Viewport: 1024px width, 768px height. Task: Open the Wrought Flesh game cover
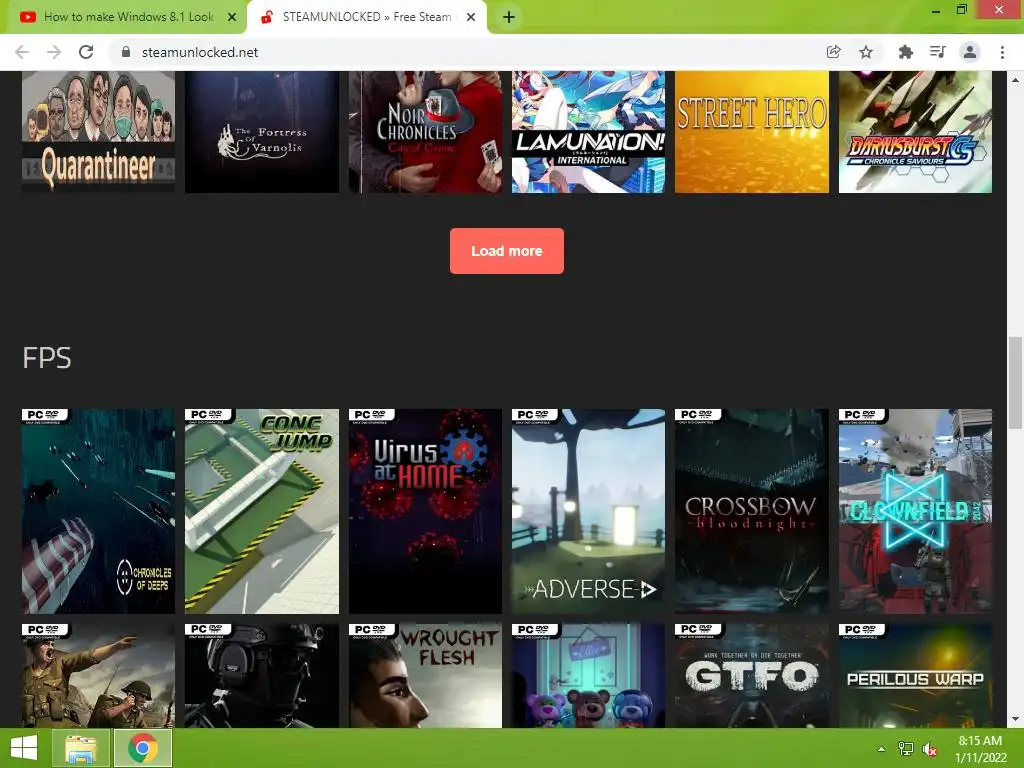425,675
